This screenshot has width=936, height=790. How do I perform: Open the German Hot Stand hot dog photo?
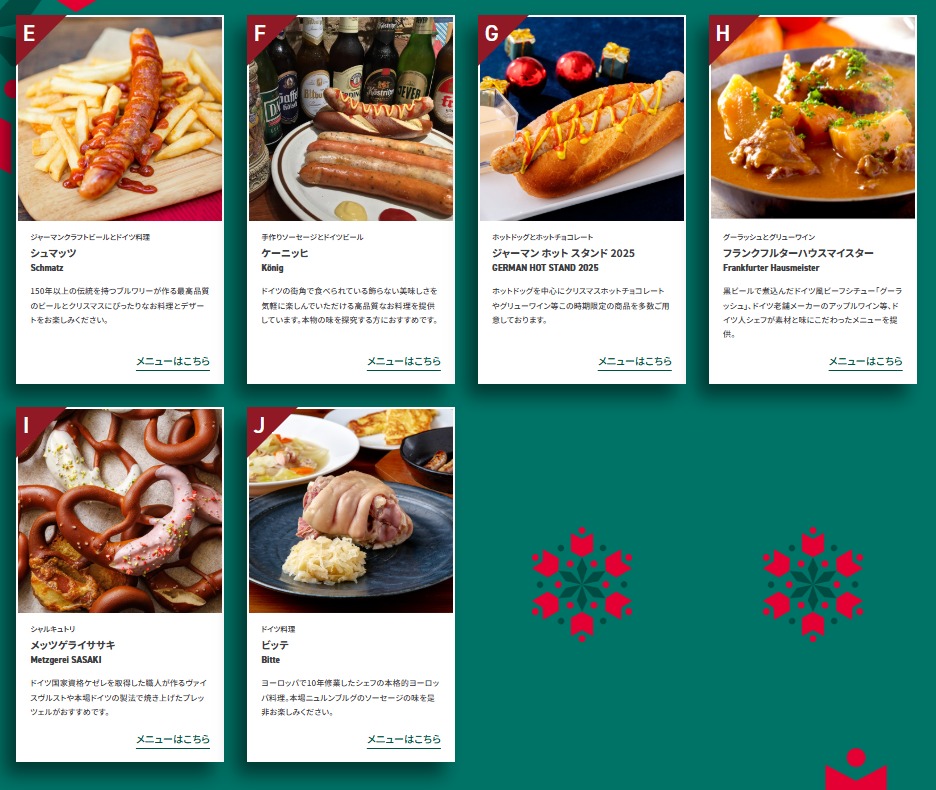582,119
